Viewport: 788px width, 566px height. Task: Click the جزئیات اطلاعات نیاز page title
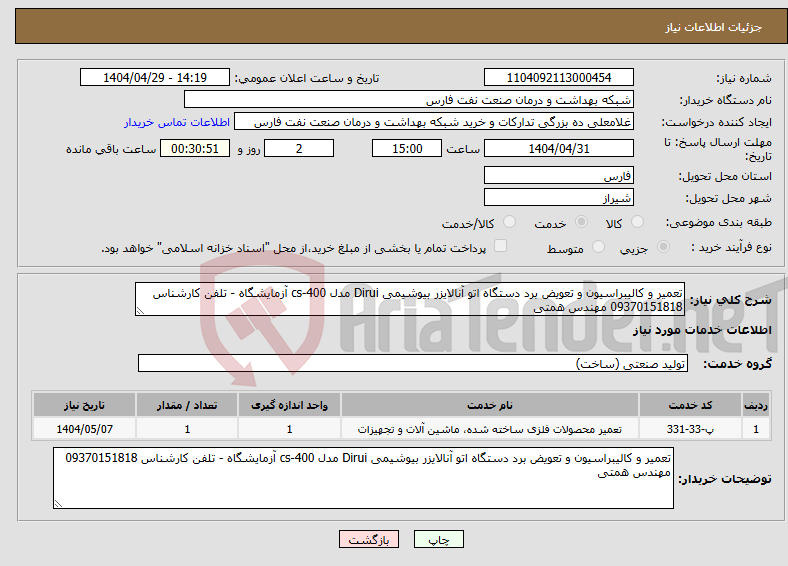coord(714,27)
